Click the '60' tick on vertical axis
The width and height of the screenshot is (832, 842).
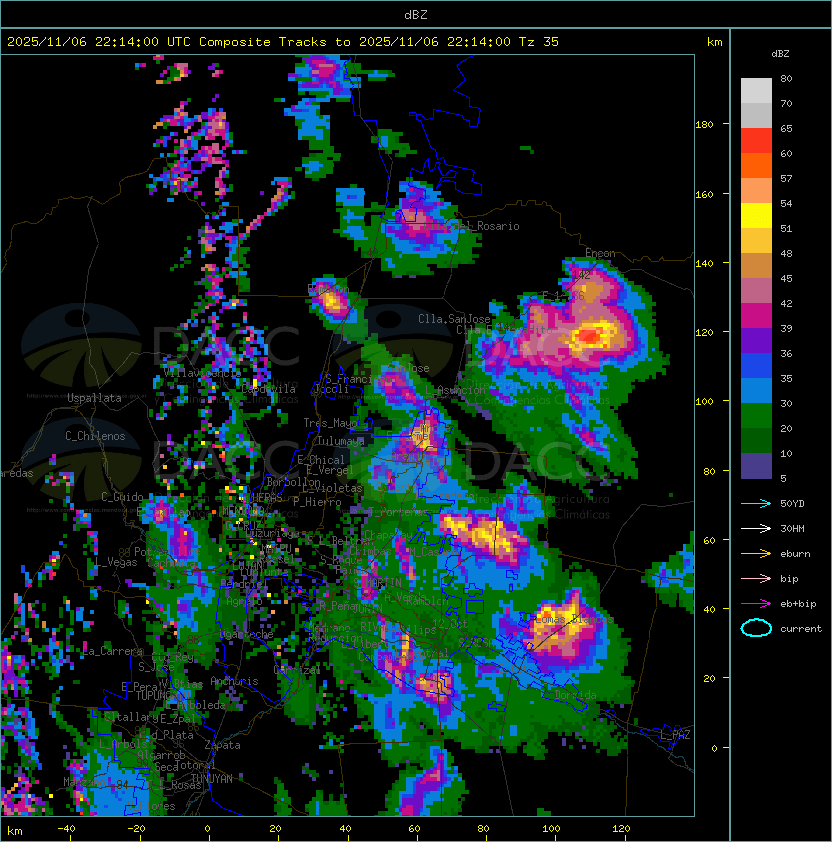coord(709,540)
